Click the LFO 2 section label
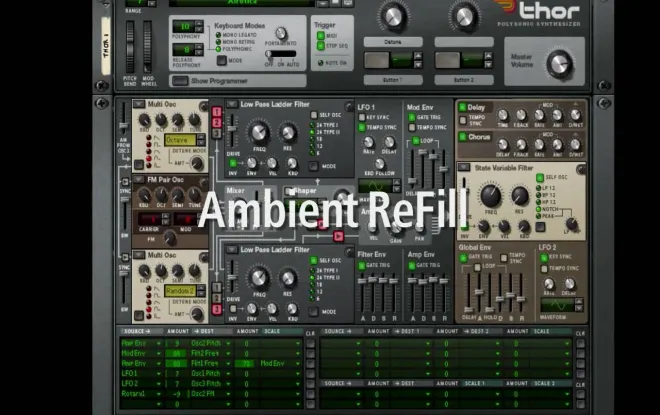This screenshot has height=415, width=660. tap(548, 247)
